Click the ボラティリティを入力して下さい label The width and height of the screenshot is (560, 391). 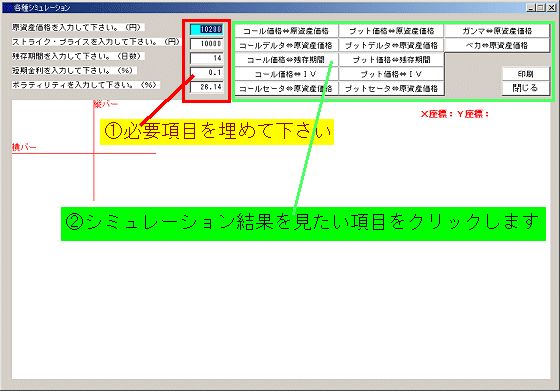coord(86,85)
